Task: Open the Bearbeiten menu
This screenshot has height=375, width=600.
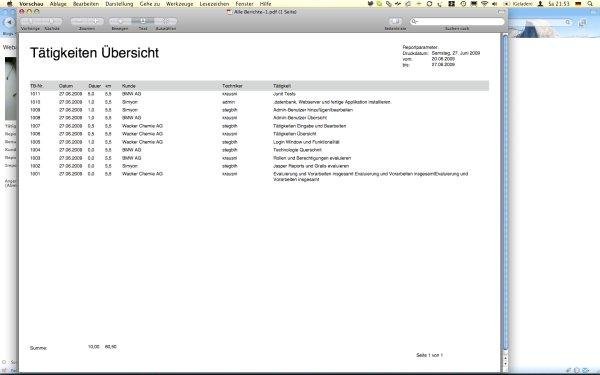Action: click(x=86, y=3)
